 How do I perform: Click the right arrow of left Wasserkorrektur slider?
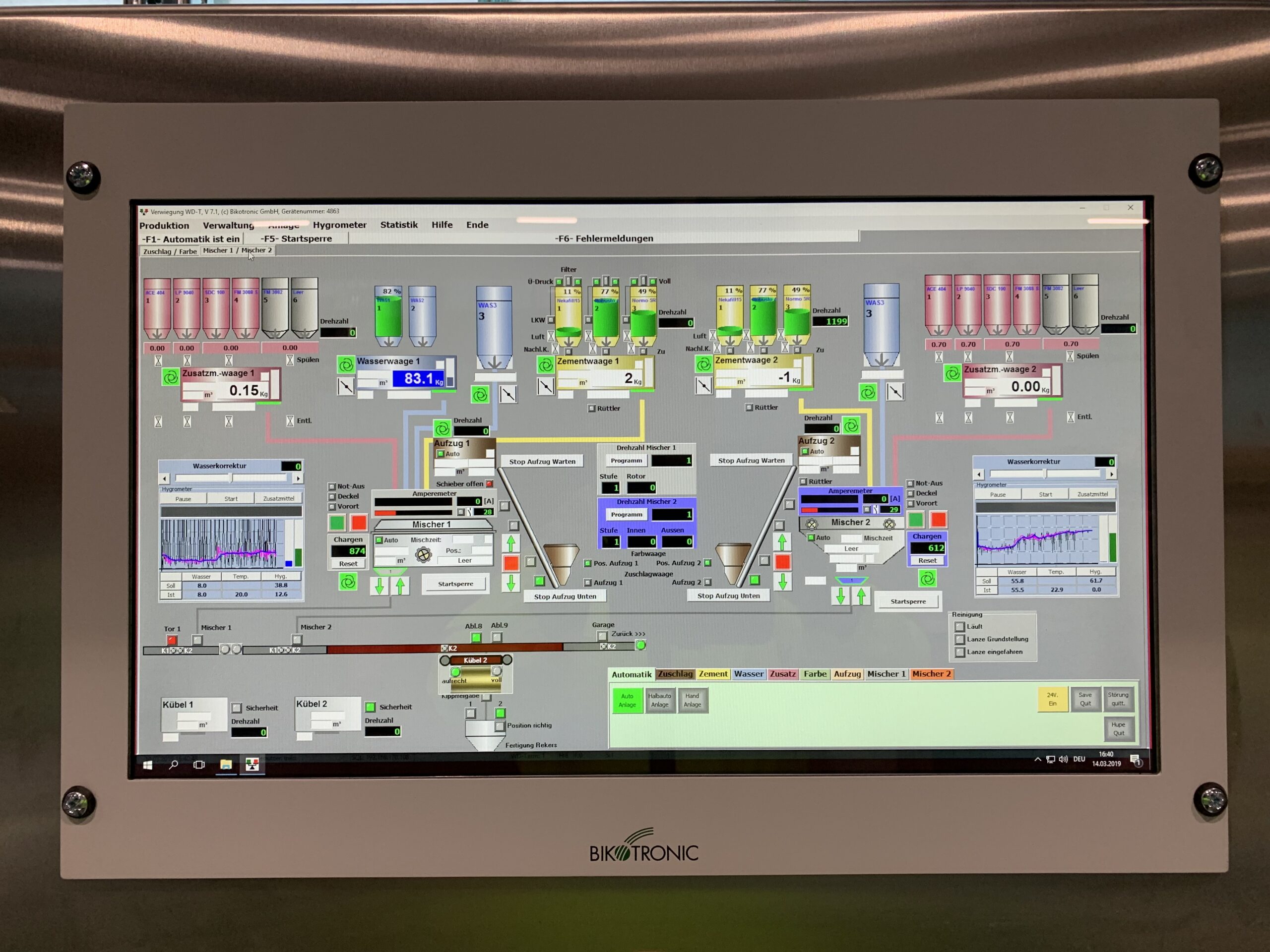[x=298, y=478]
